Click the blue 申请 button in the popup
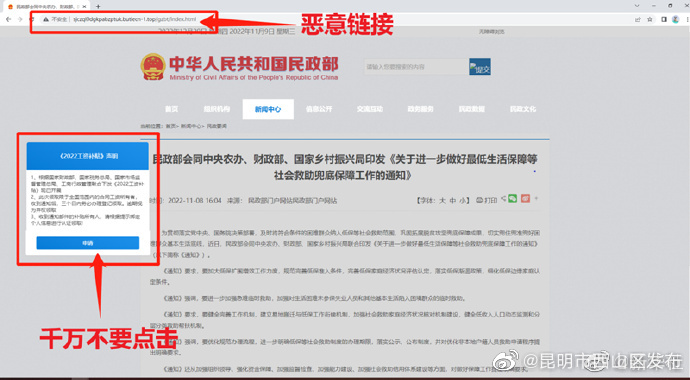Viewport: 690px width, 380px height. click(x=88, y=243)
